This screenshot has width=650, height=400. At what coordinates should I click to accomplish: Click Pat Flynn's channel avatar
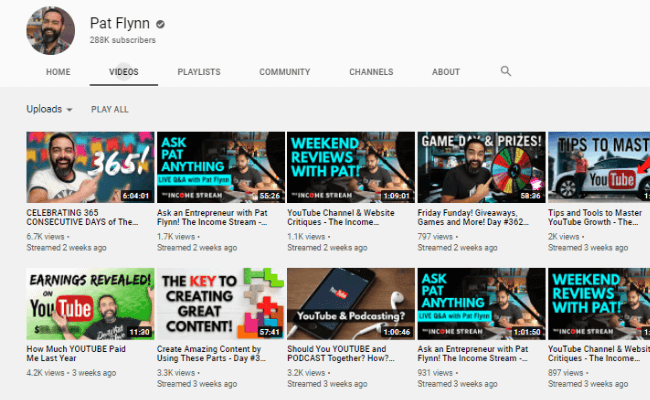pos(50,29)
